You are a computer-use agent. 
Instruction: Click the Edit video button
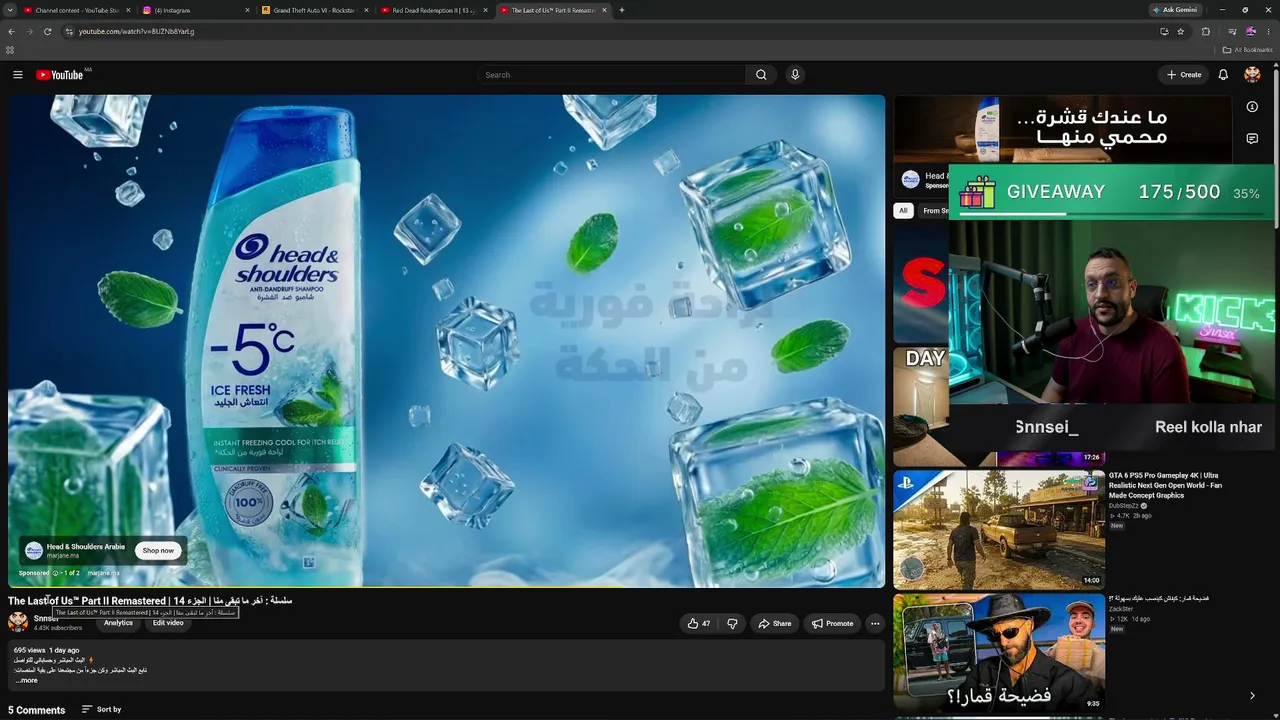click(x=167, y=623)
